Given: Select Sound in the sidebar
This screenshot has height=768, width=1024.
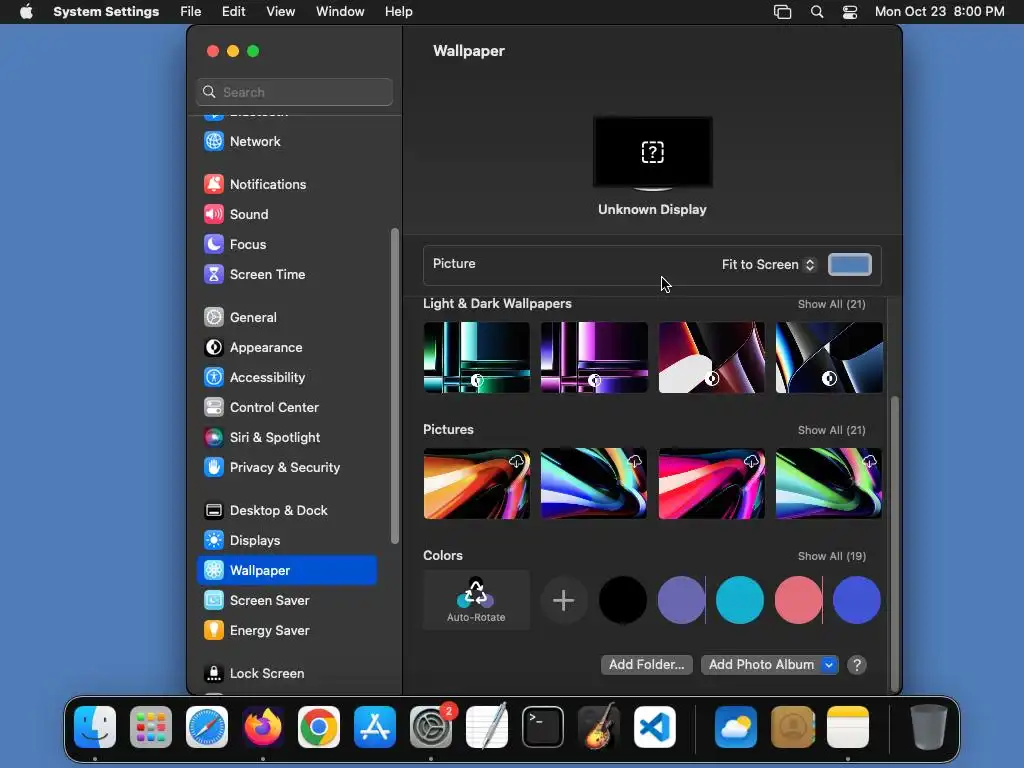Looking at the screenshot, I should (287, 214).
